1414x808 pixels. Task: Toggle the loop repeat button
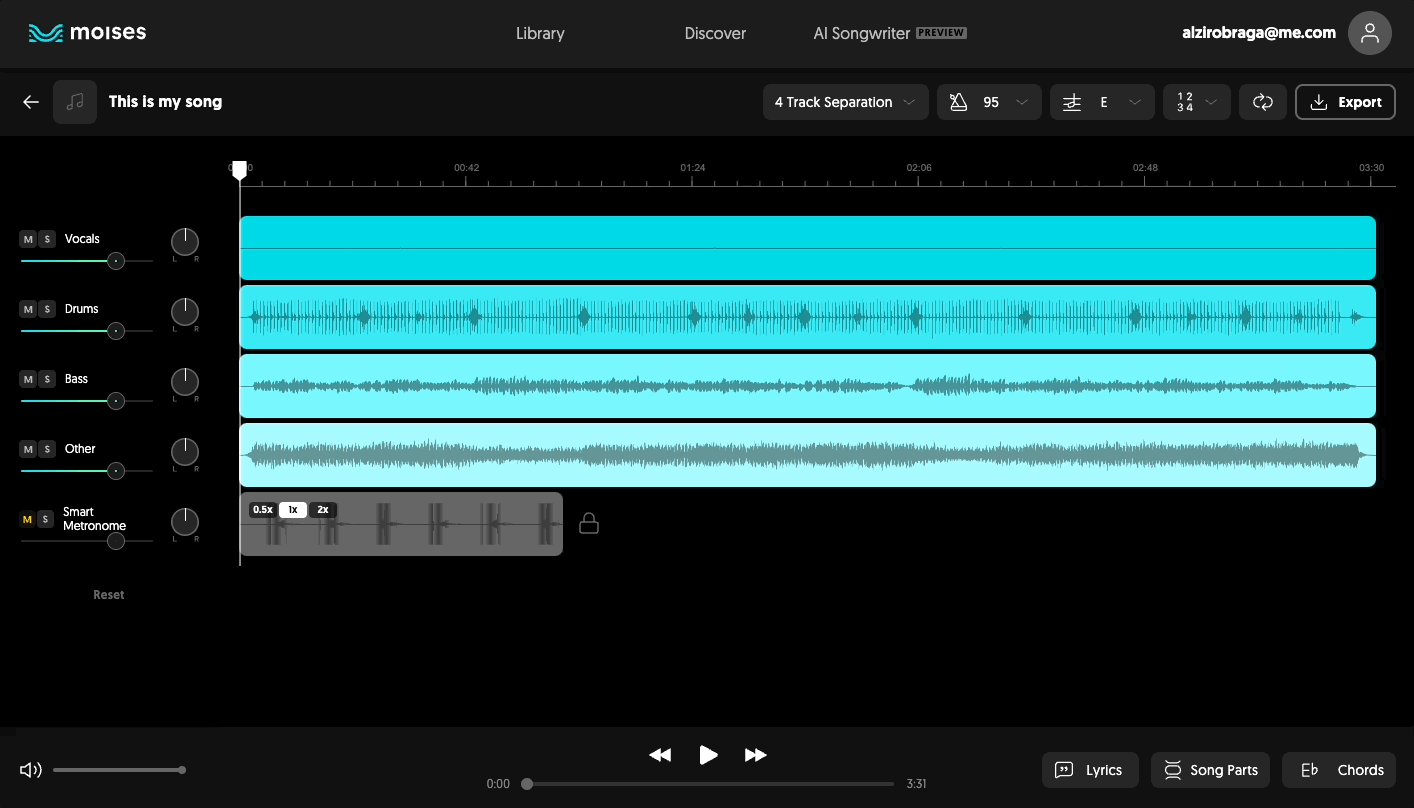click(1263, 102)
